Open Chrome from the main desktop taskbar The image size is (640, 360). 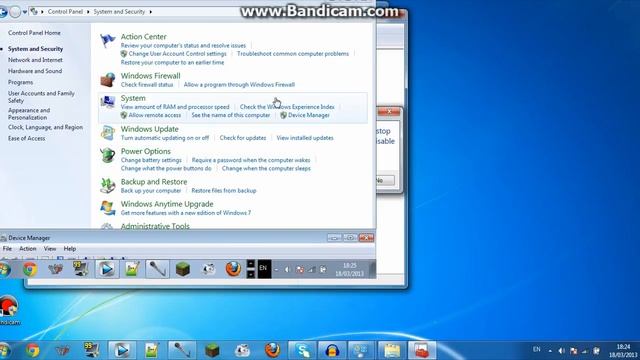coord(33,350)
